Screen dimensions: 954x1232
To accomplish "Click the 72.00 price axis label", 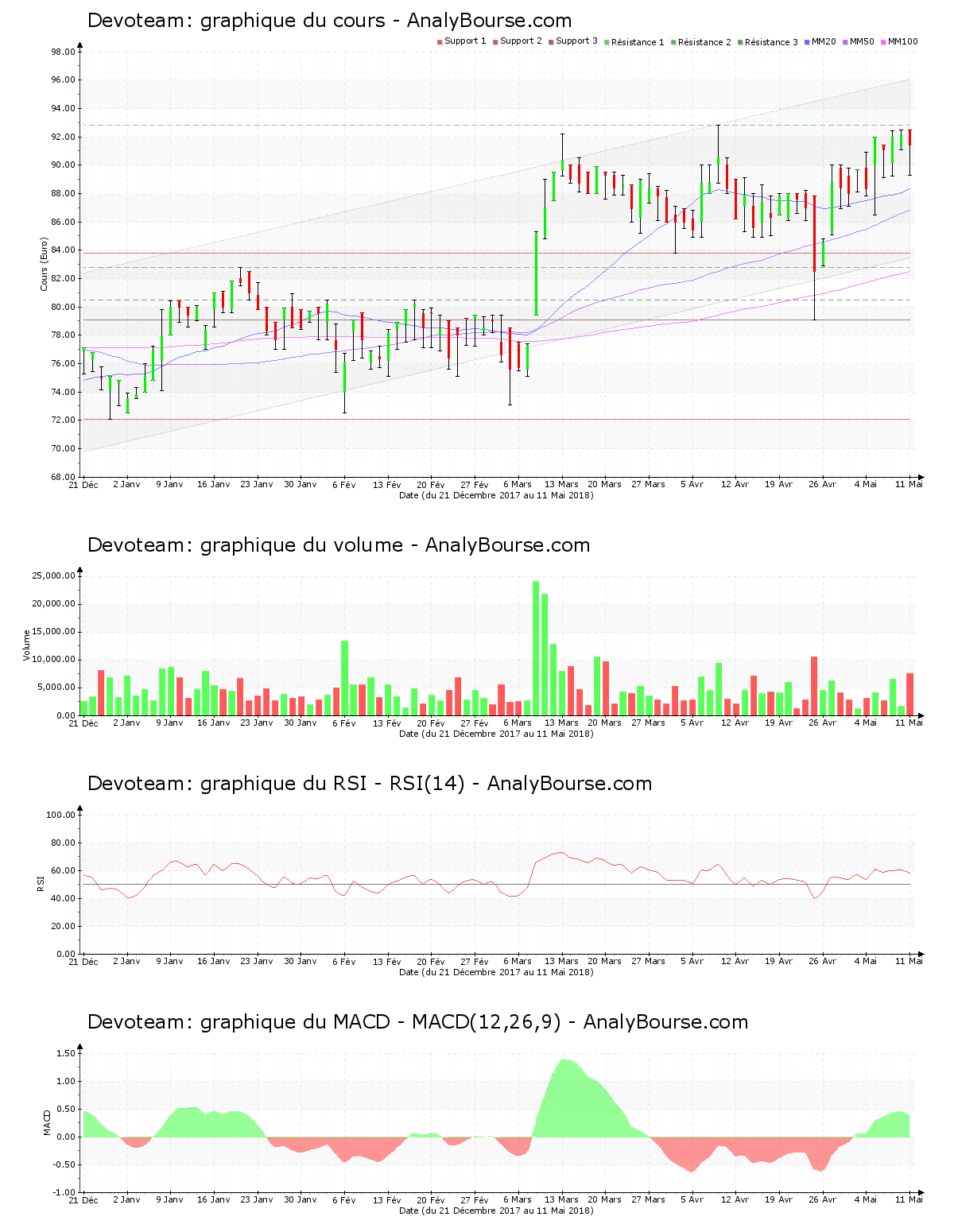I will [x=64, y=420].
